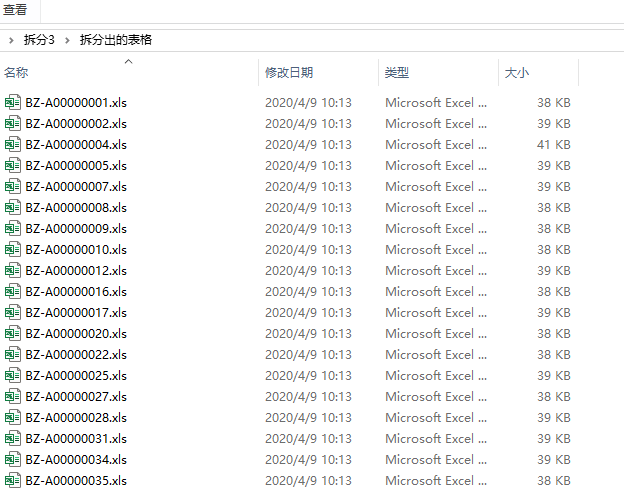The width and height of the screenshot is (624, 490).
Task: Select the icon next to BZ-A00000016.xls
Action: [13, 291]
